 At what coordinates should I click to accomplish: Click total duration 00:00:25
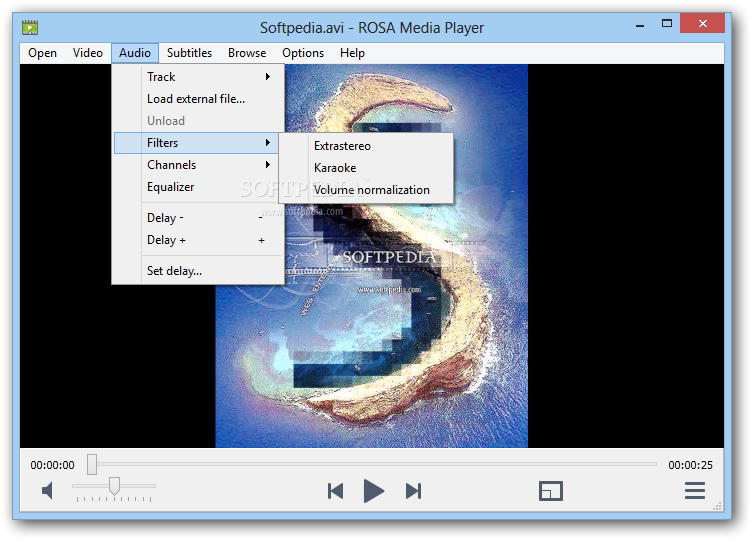[690, 465]
